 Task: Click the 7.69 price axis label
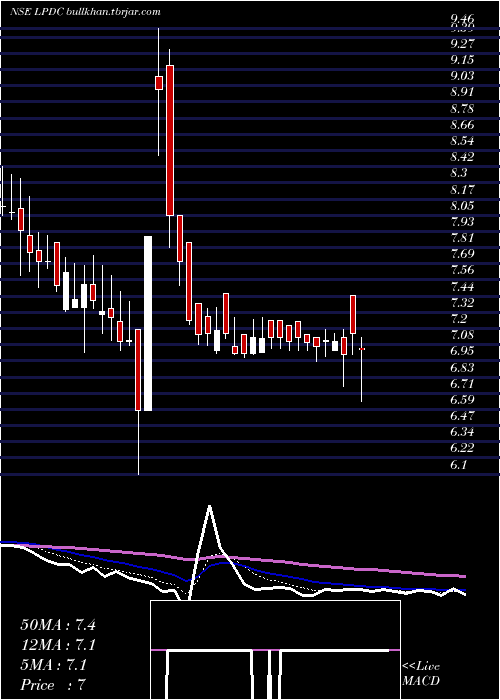point(462,254)
